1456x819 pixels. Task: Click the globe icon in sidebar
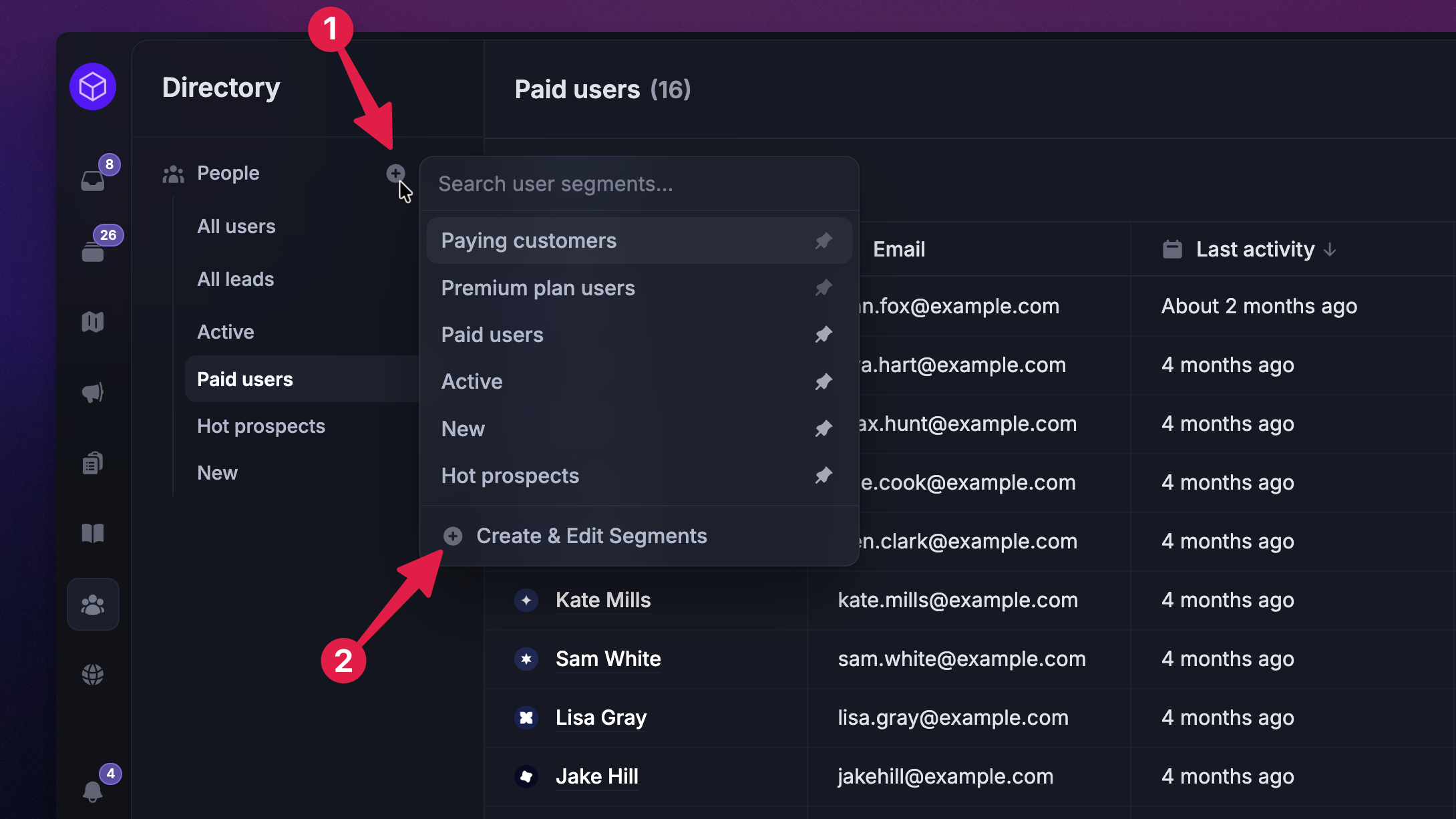point(93,675)
